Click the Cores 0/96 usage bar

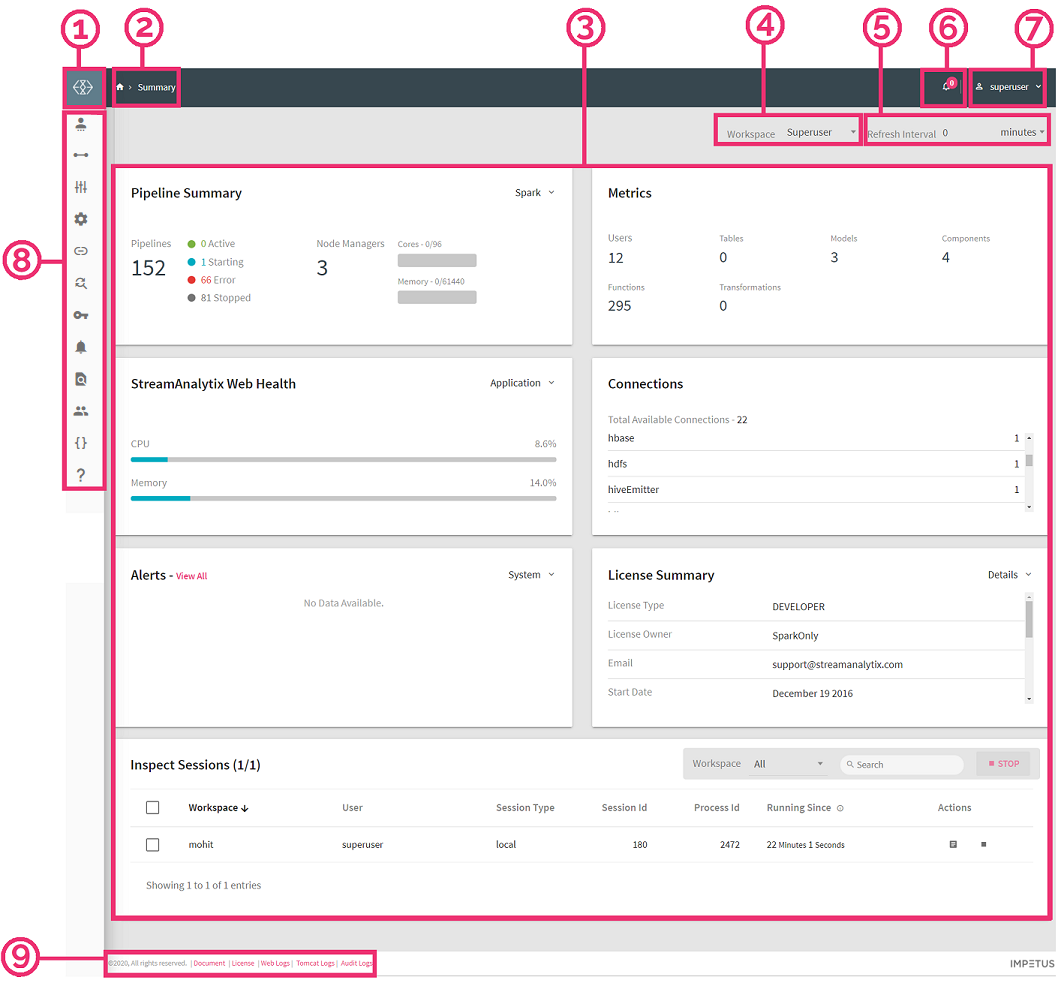(x=437, y=261)
